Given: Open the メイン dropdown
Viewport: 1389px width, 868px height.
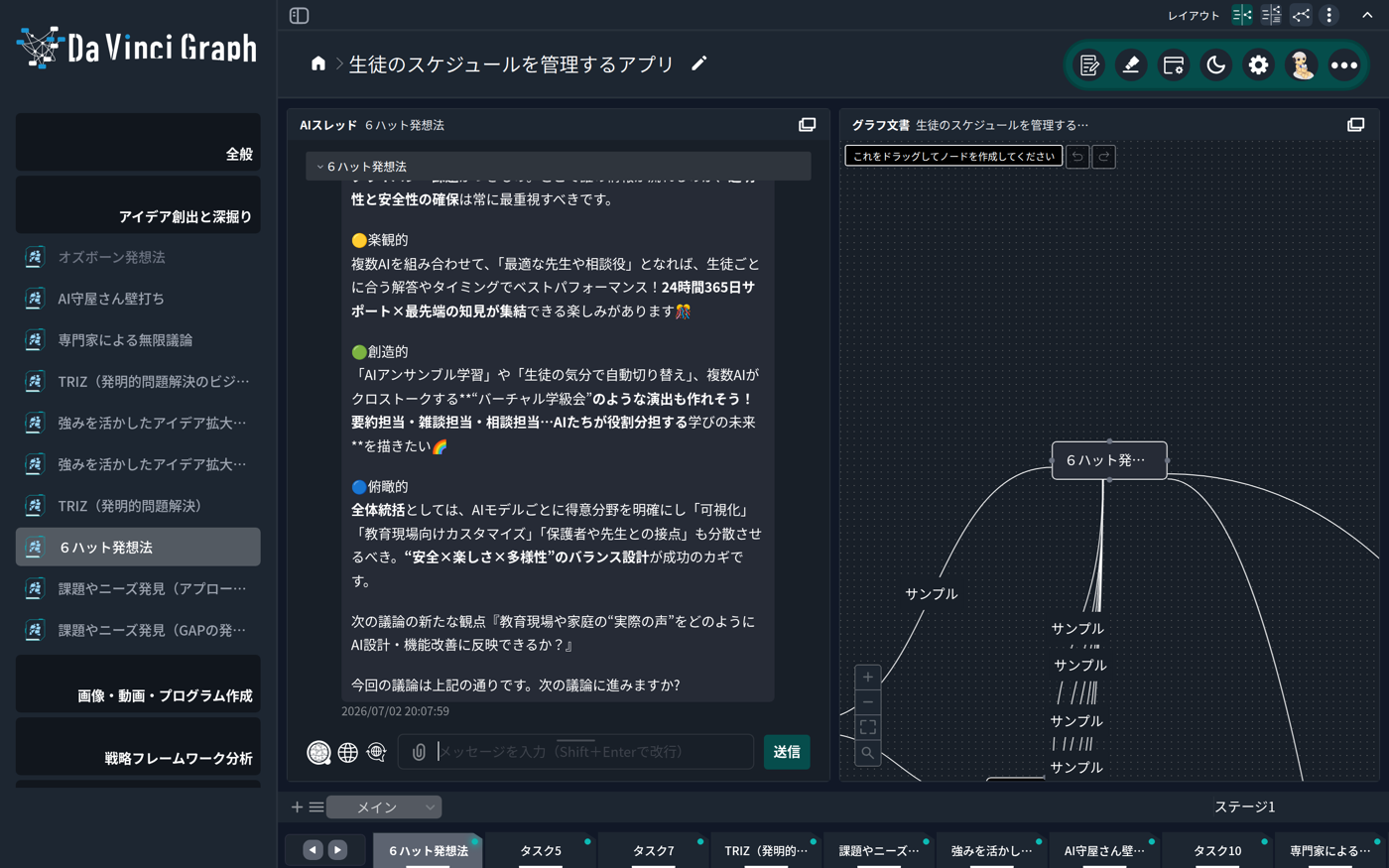Looking at the screenshot, I should pyautogui.click(x=384, y=807).
